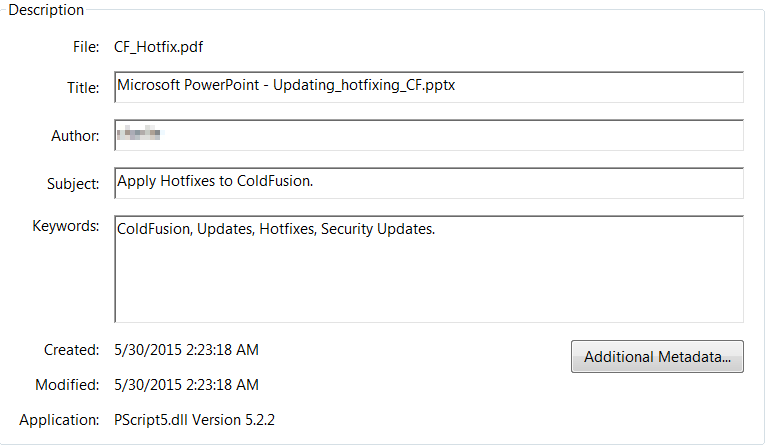Image resolution: width=770 pixels, height=447 pixels.
Task: Click the Application: label
Action: pyautogui.click(x=59, y=420)
